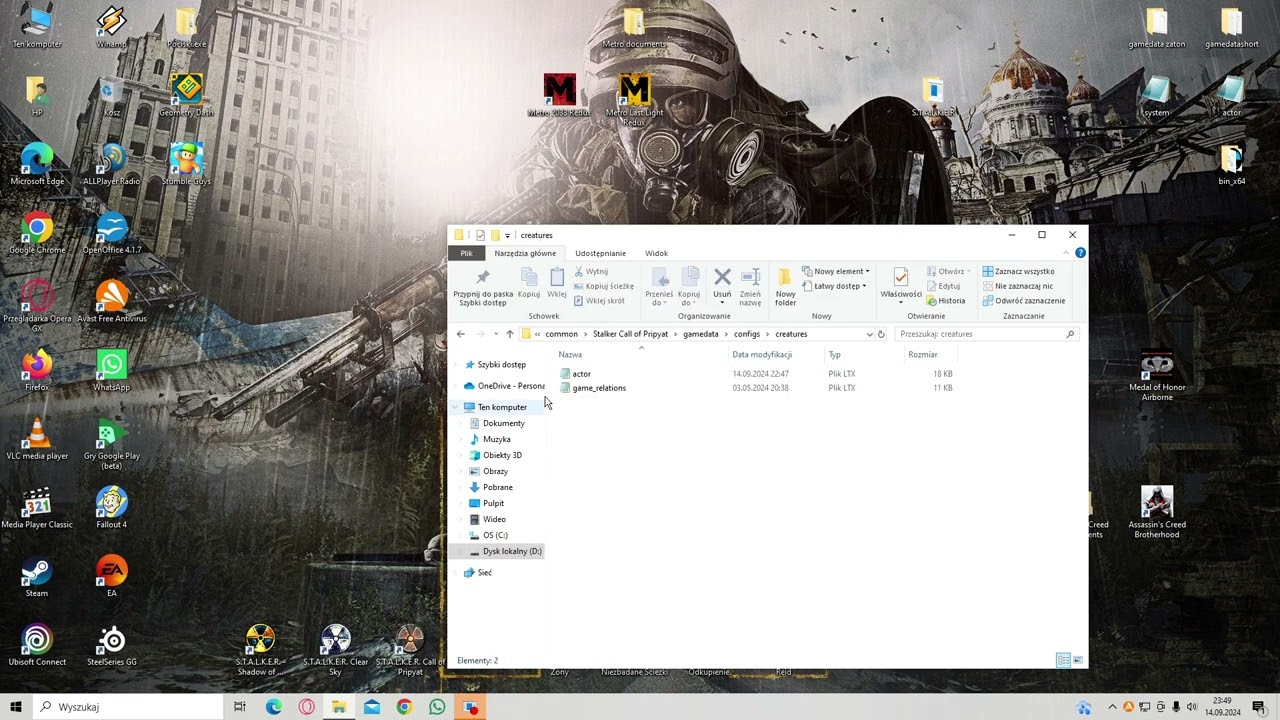The width and height of the screenshot is (1280, 720).
Task: Click Zaznacz wszystko to select all files
Action: (x=1018, y=271)
